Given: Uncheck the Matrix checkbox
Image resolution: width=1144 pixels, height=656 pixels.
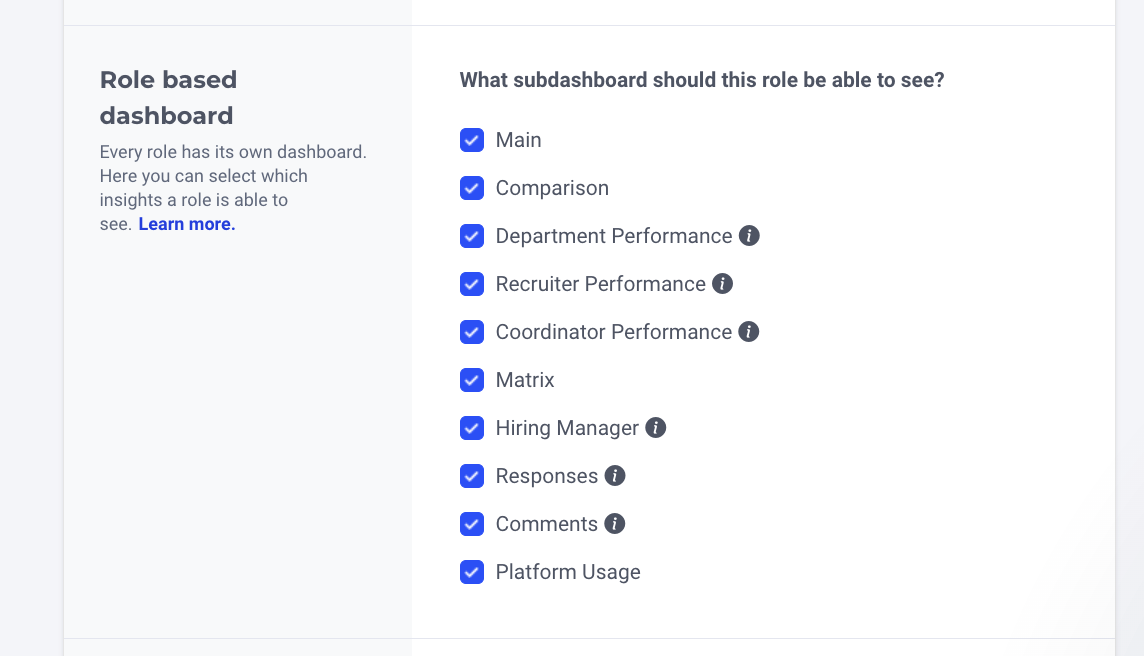Looking at the screenshot, I should click(472, 380).
